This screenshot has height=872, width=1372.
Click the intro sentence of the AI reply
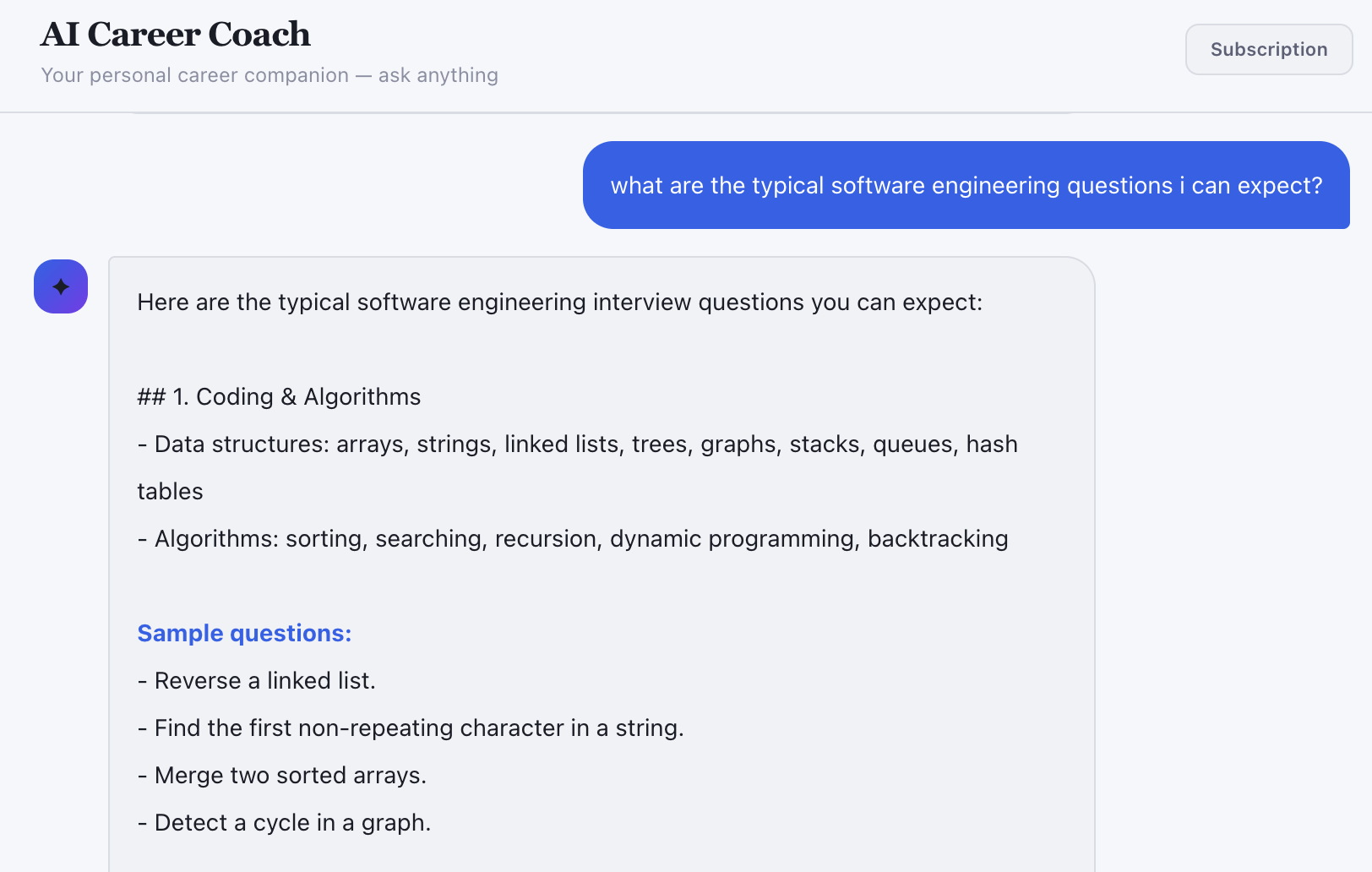point(560,302)
